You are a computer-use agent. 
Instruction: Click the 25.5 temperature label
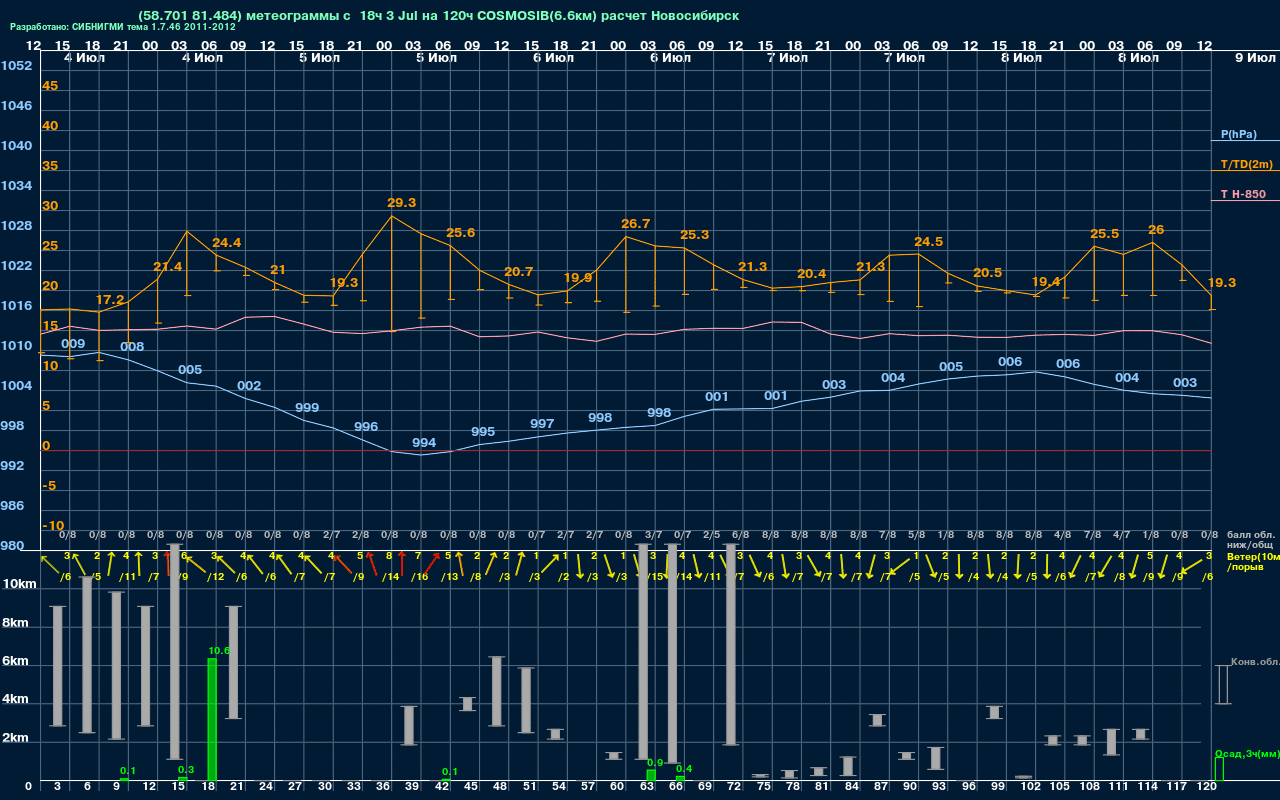tap(1104, 234)
